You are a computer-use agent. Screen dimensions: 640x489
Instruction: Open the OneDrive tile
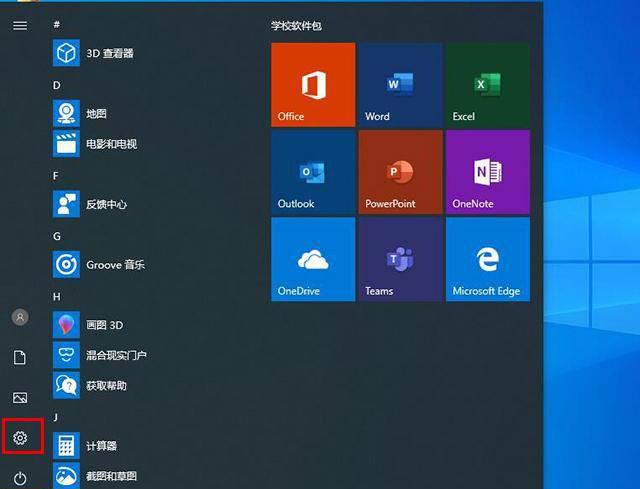click(x=313, y=259)
